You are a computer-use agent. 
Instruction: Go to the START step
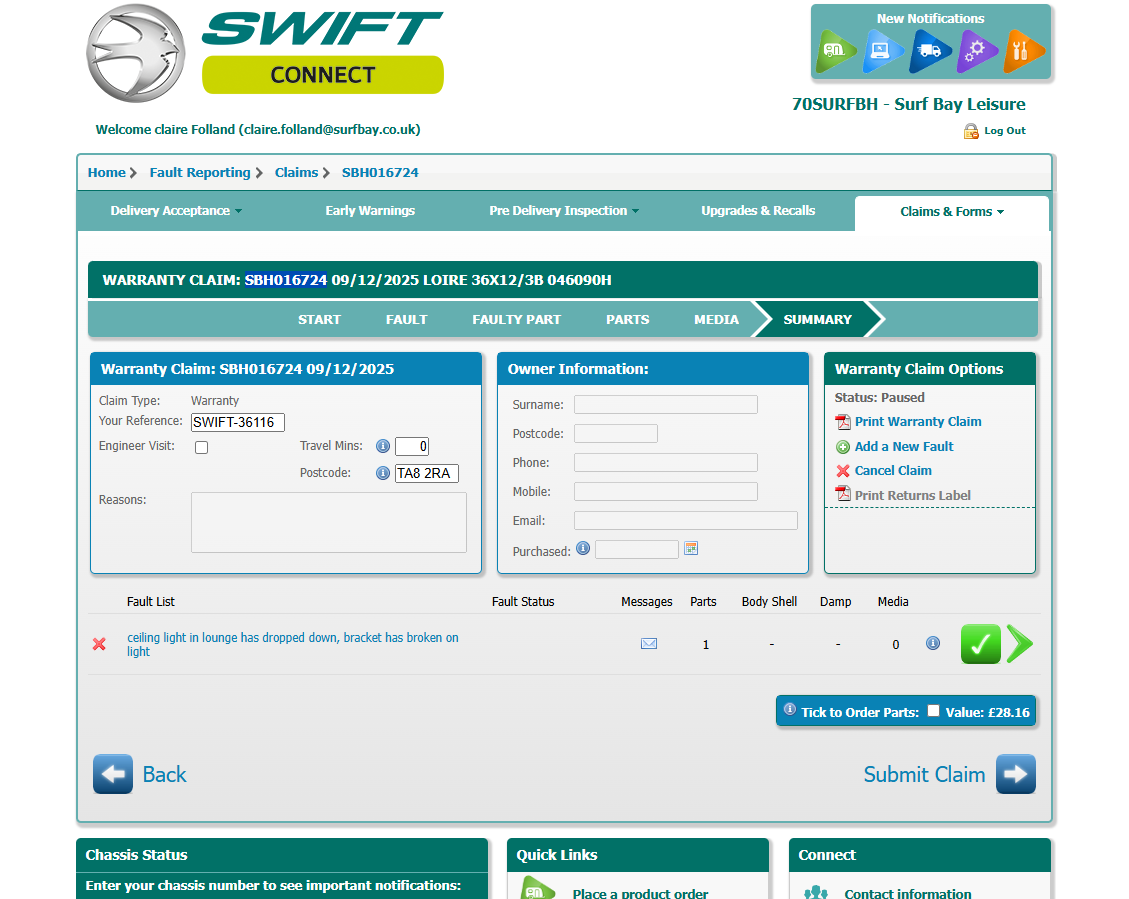tap(320, 320)
